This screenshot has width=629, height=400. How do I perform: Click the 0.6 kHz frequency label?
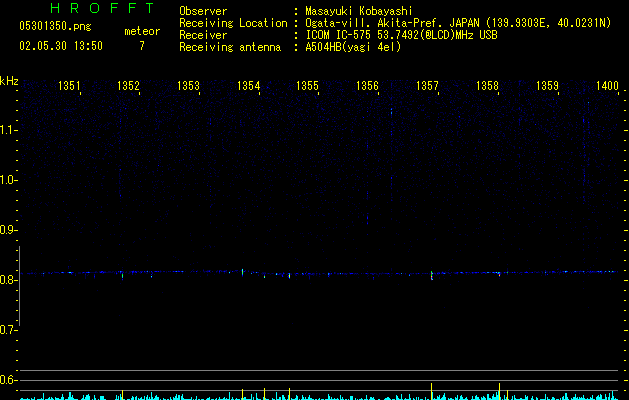pyautogui.click(x=8, y=380)
